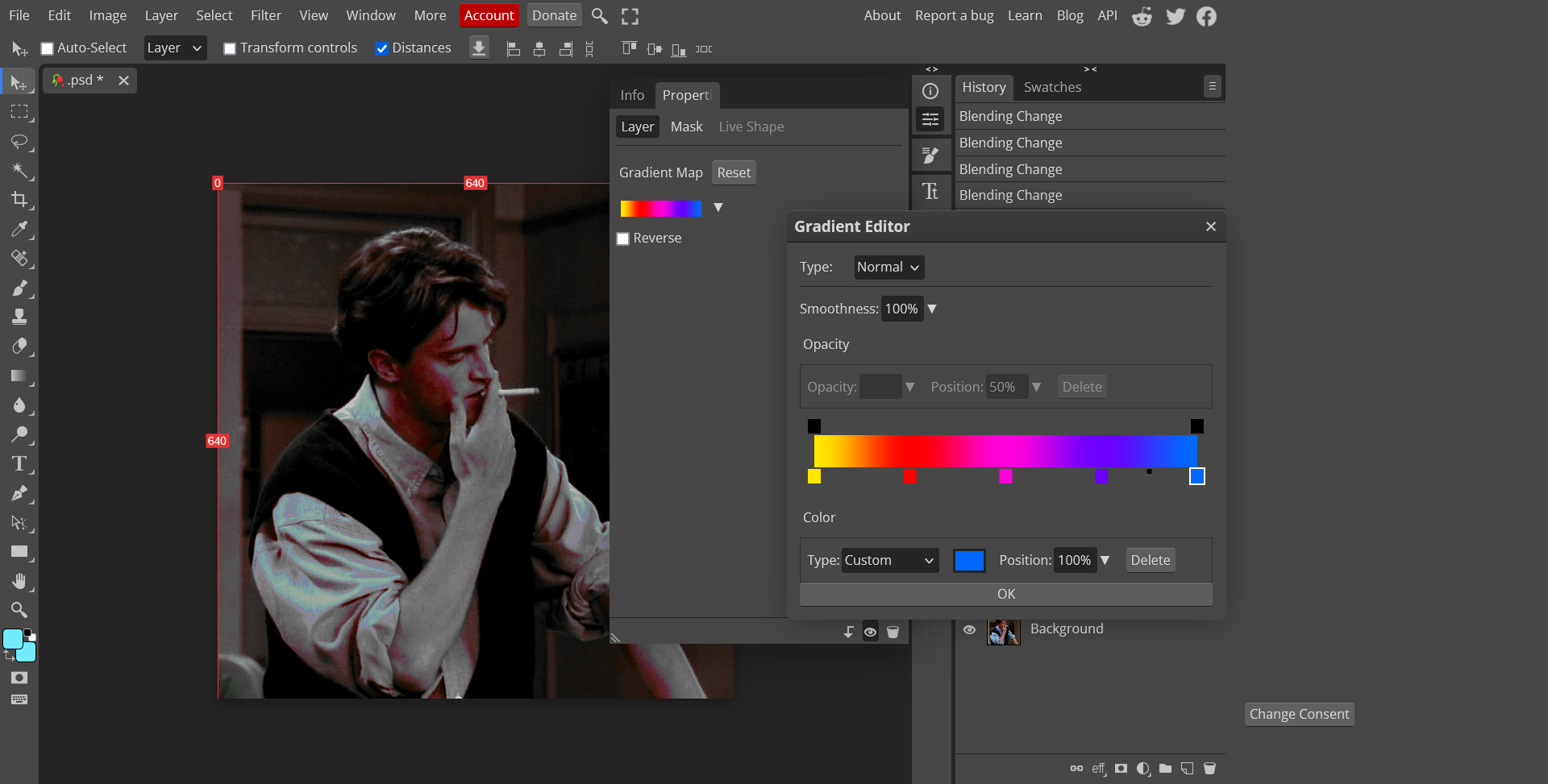Click the blue color swatch in Color section

pyautogui.click(x=969, y=560)
